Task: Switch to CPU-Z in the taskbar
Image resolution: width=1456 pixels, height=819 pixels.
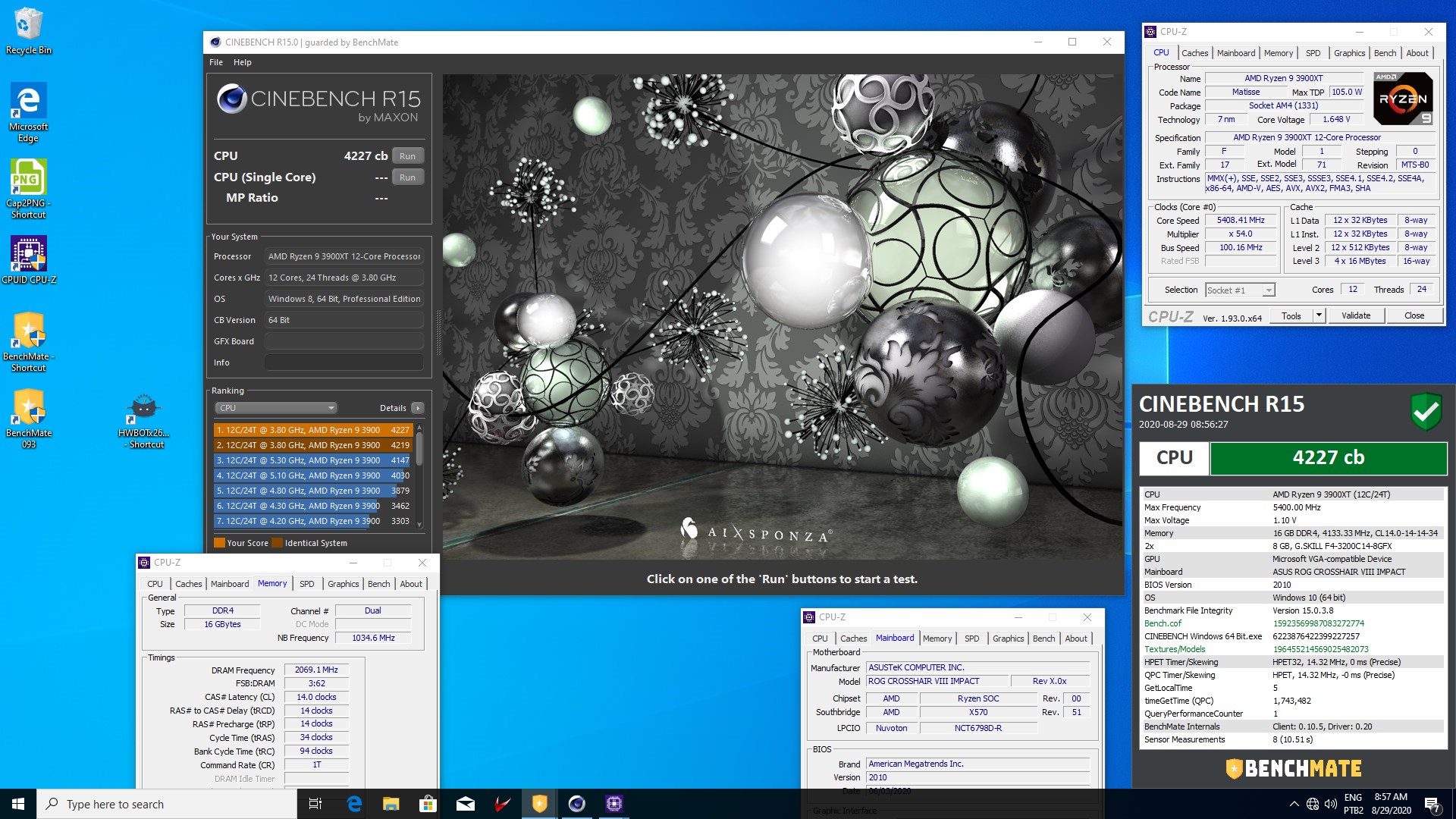Action: pos(614,804)
